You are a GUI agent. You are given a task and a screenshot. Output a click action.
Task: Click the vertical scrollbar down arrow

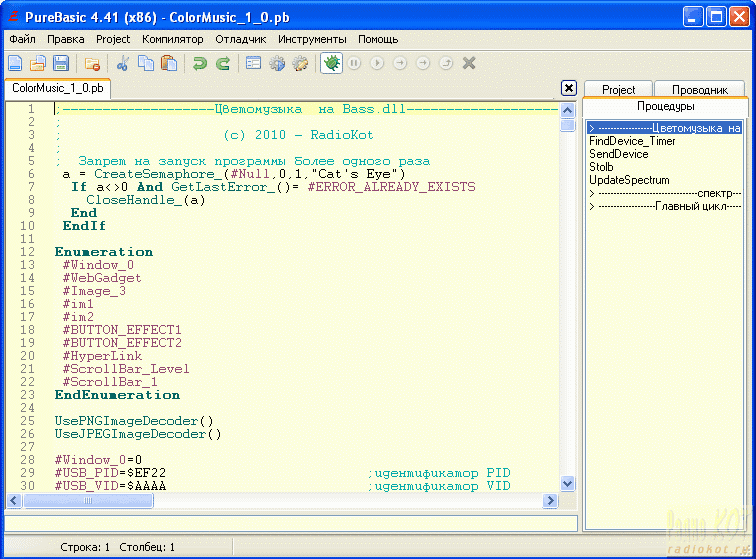click(568, 483)
